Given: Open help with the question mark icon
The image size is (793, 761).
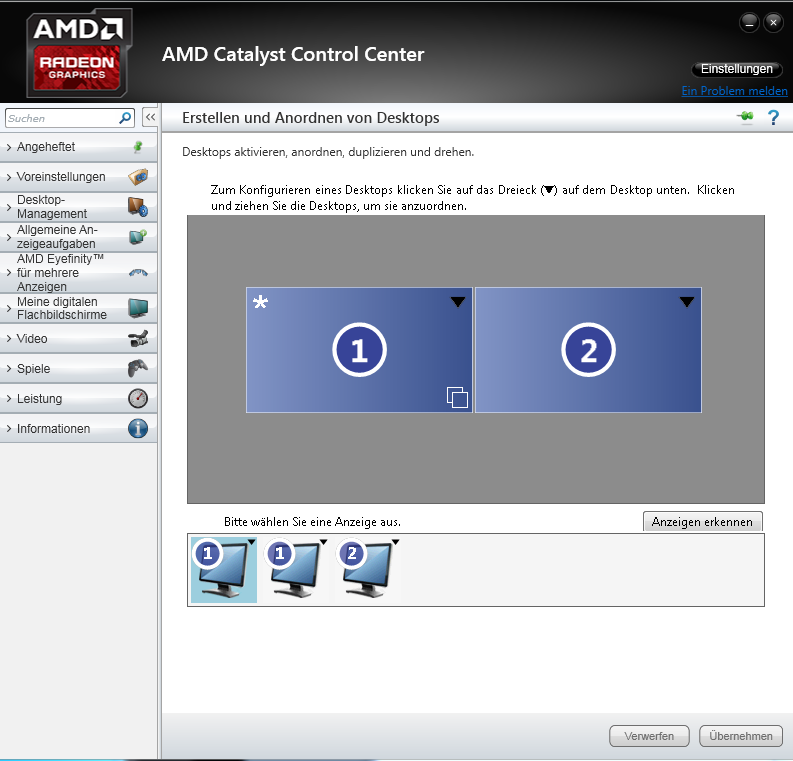Looking at the screenshot, I should (x=773, y=118).
